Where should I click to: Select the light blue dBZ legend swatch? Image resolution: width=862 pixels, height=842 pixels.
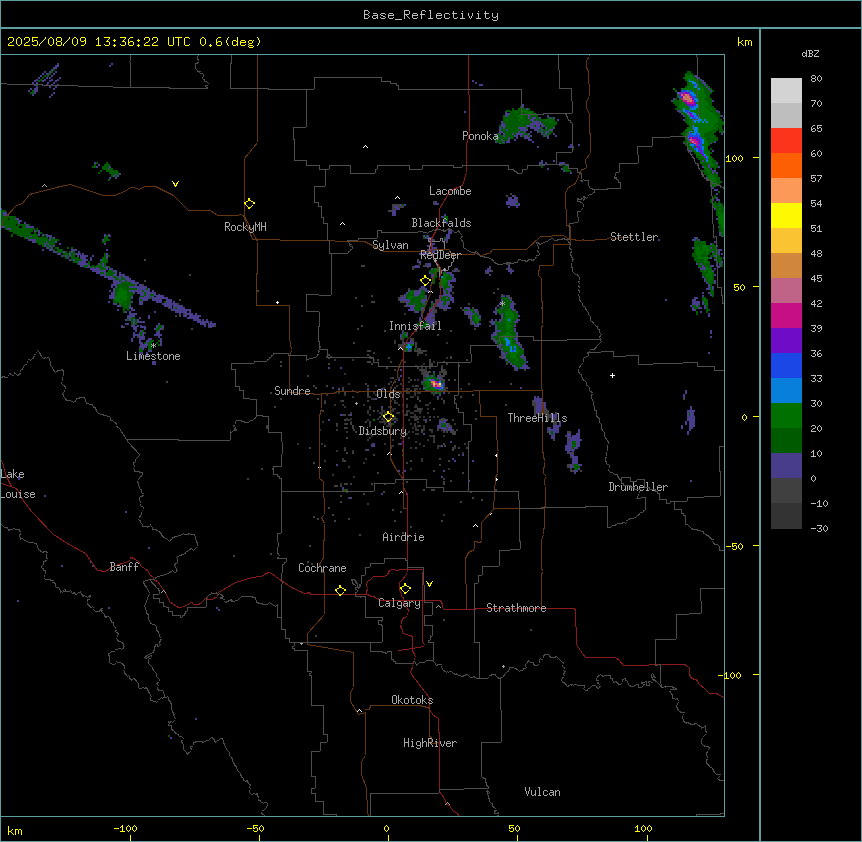(786, 391)
